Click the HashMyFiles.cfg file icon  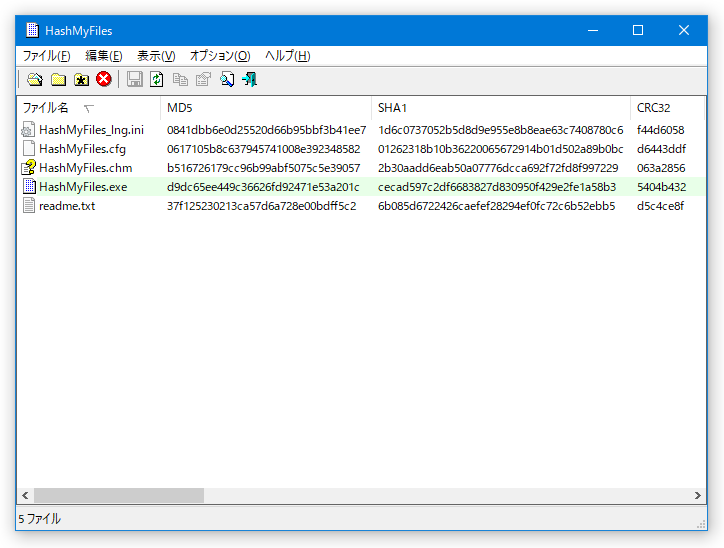pos(29,149)
